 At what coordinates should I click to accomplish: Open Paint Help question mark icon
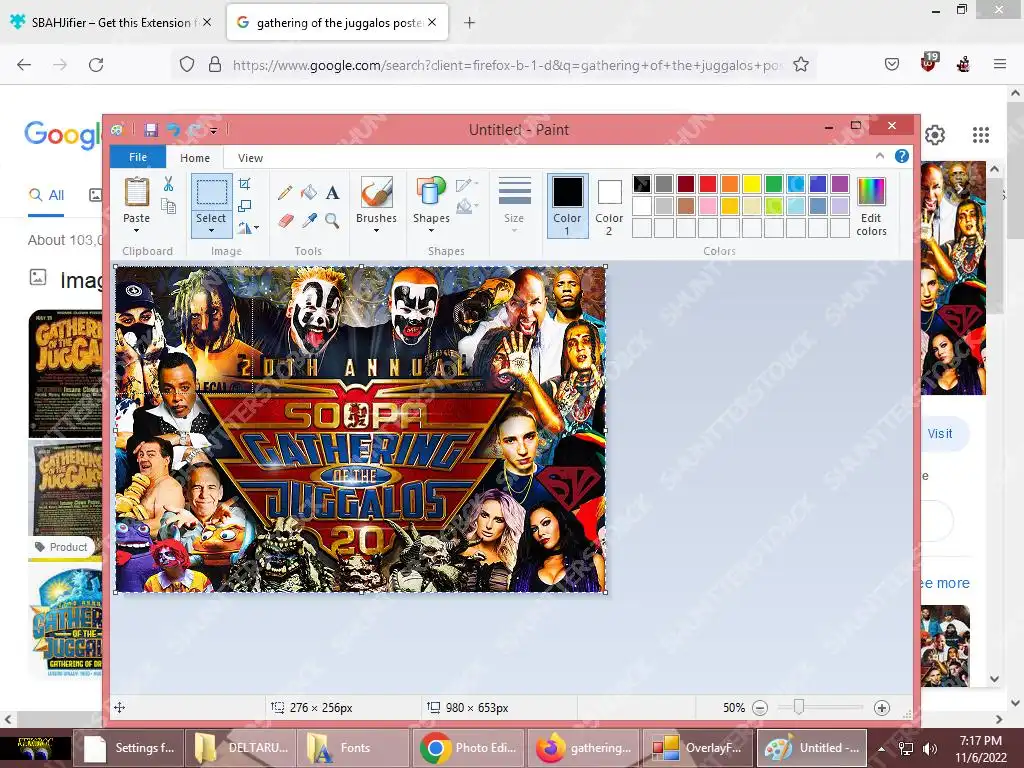[902, 156]
